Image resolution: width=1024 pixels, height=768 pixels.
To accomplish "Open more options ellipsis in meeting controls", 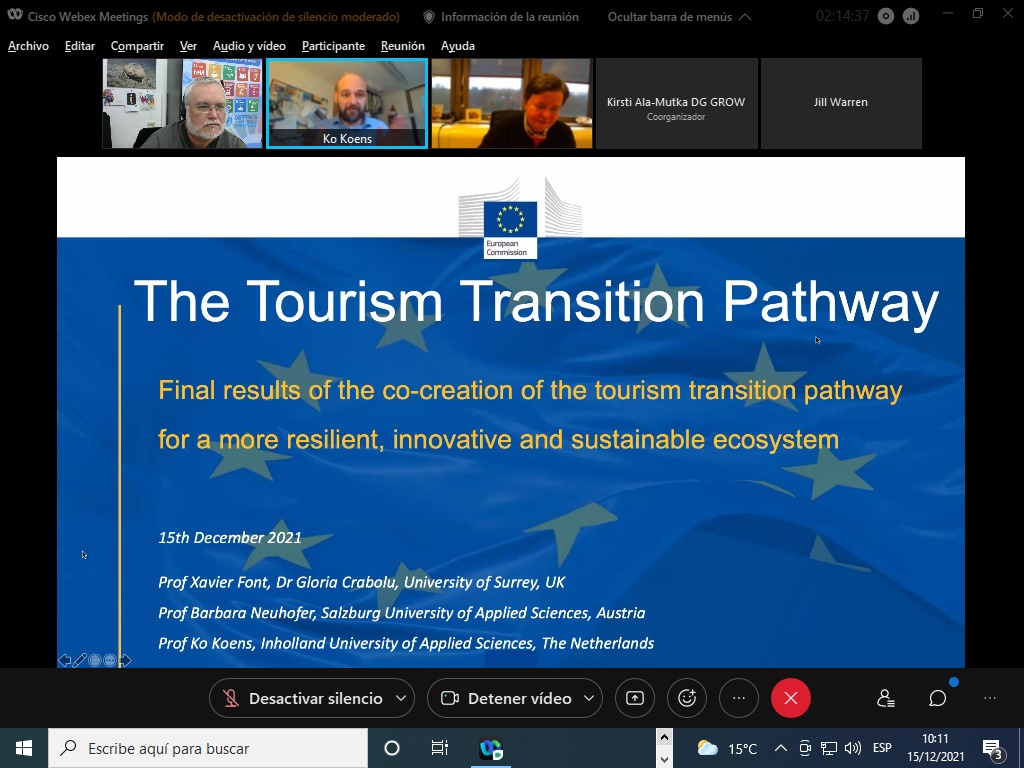I will [x=739, y=698].
